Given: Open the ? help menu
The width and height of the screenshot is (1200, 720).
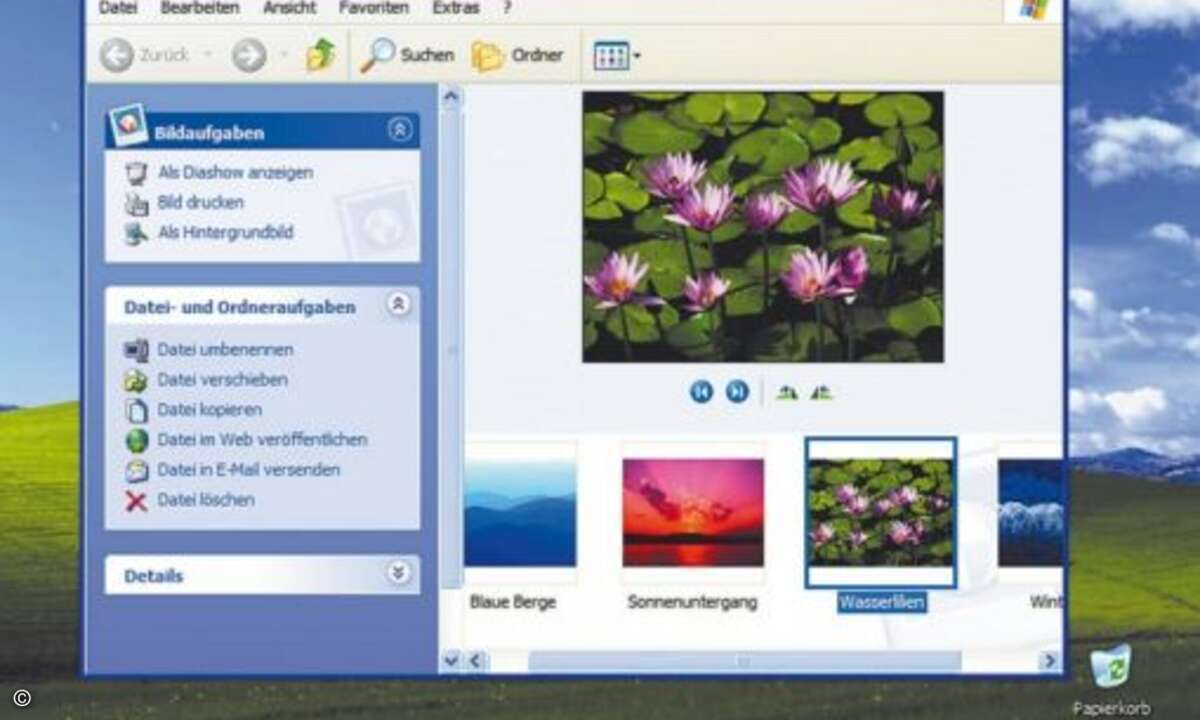Looking at the screenshot, I should [508, 7].
